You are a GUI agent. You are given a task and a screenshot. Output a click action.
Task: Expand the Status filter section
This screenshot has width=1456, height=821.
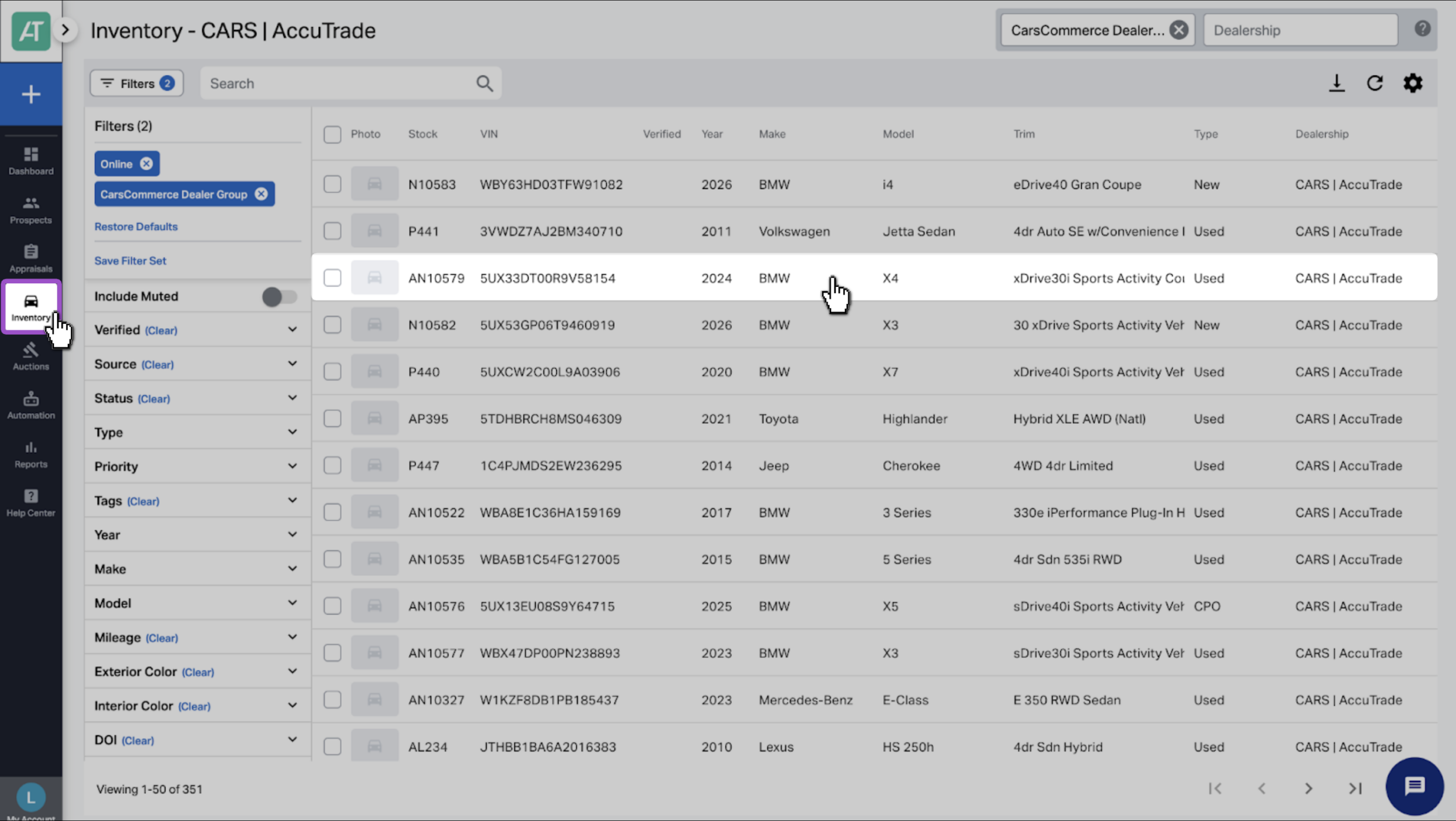292,398
